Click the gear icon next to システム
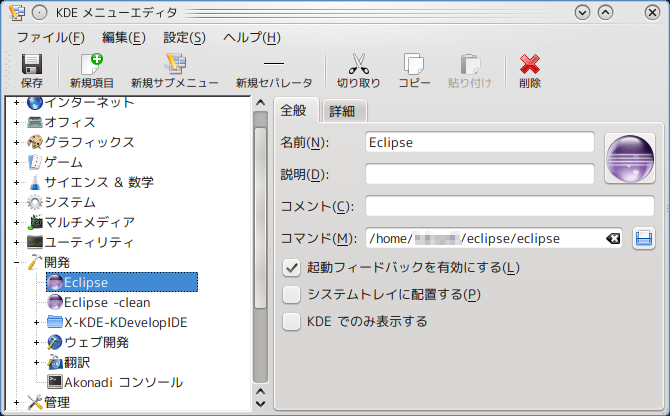Viewport: 670px width, 416px height. pyautogui.click(x=35, y=202)
